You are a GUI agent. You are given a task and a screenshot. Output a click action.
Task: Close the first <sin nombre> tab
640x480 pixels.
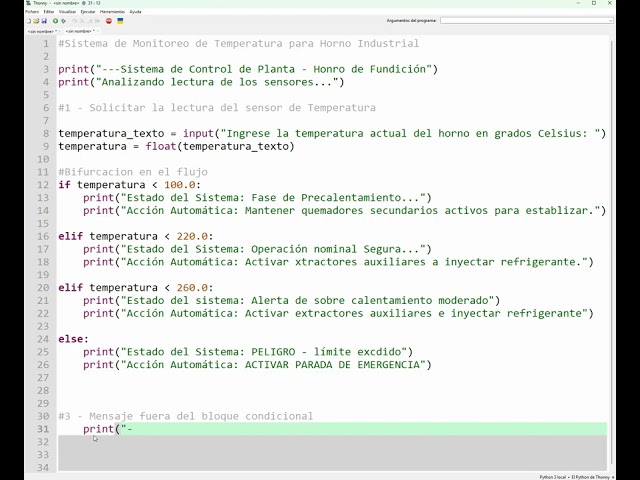pos(59,31)
